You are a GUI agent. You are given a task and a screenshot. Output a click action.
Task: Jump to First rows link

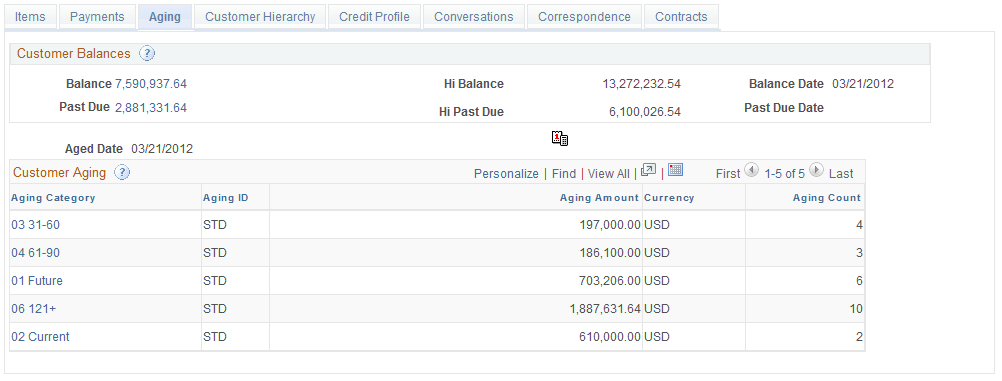728,174
